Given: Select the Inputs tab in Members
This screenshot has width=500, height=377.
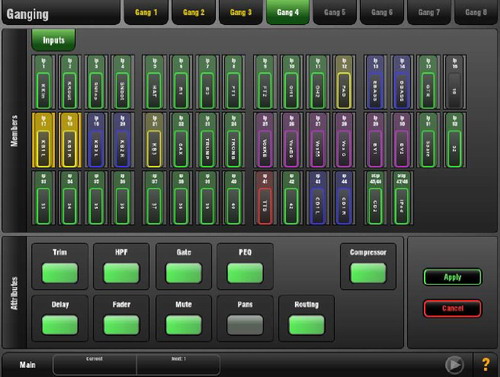Looking at the screenshot, I should pos(54,40).
